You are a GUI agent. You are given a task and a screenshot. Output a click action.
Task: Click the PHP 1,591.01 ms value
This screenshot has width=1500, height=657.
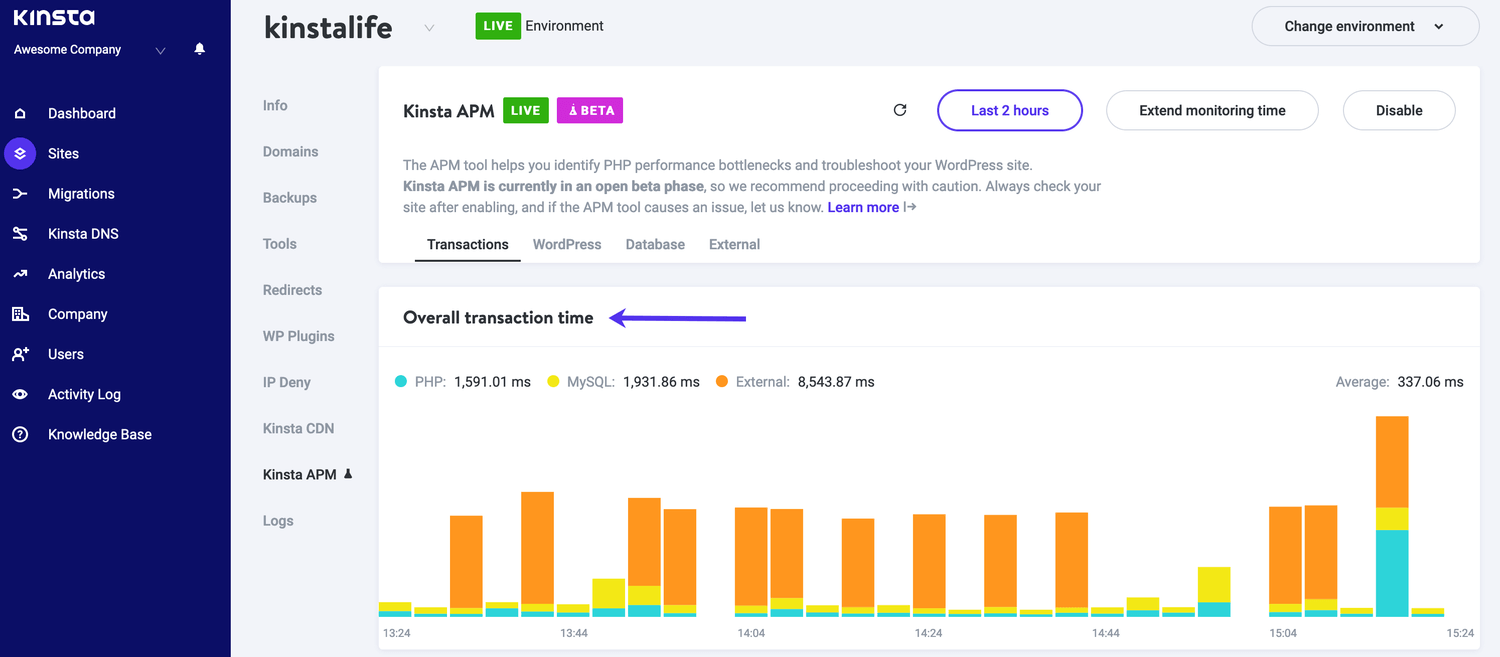493,382
